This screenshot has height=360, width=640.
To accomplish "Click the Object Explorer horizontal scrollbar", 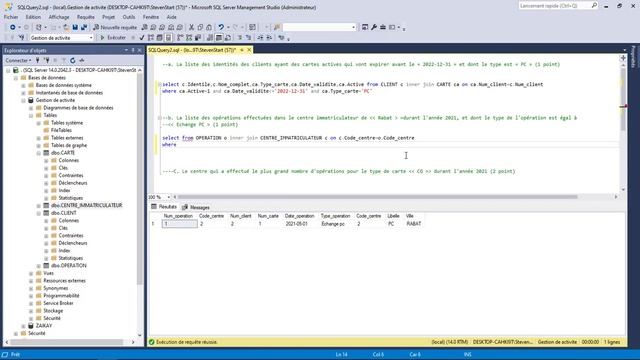I will point(67,342).
